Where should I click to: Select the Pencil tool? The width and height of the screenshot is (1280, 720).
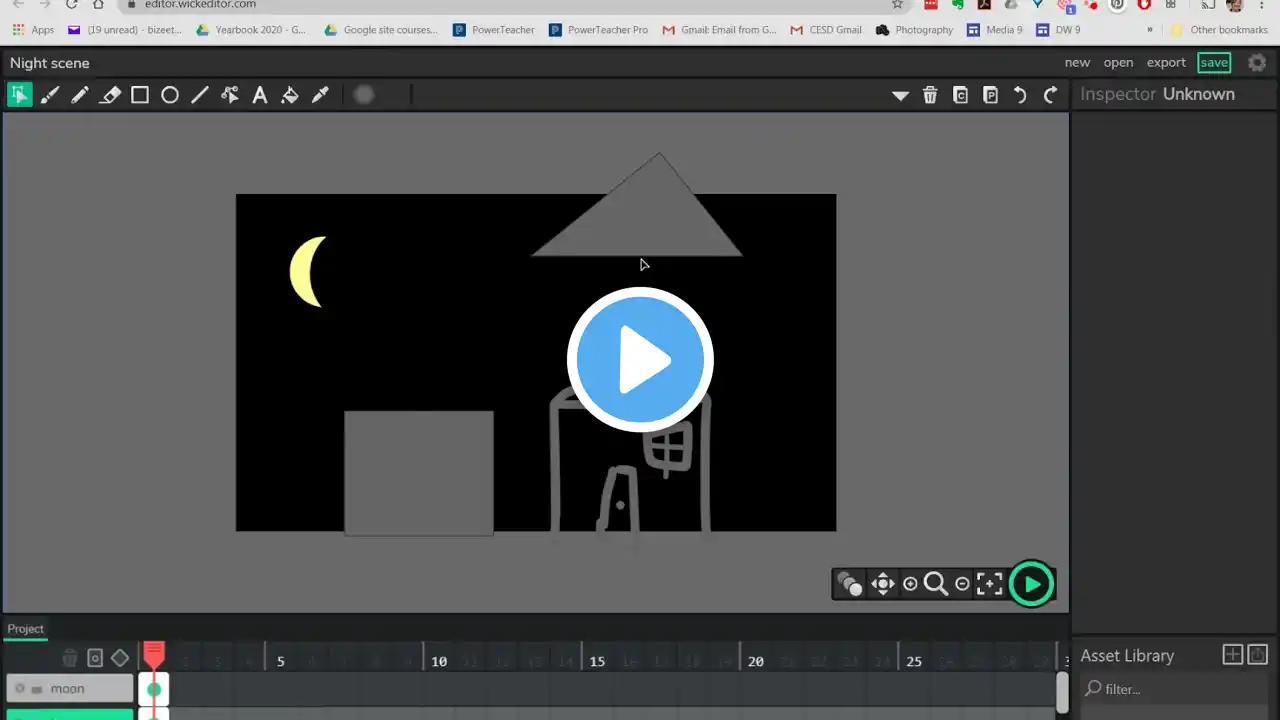80,95
